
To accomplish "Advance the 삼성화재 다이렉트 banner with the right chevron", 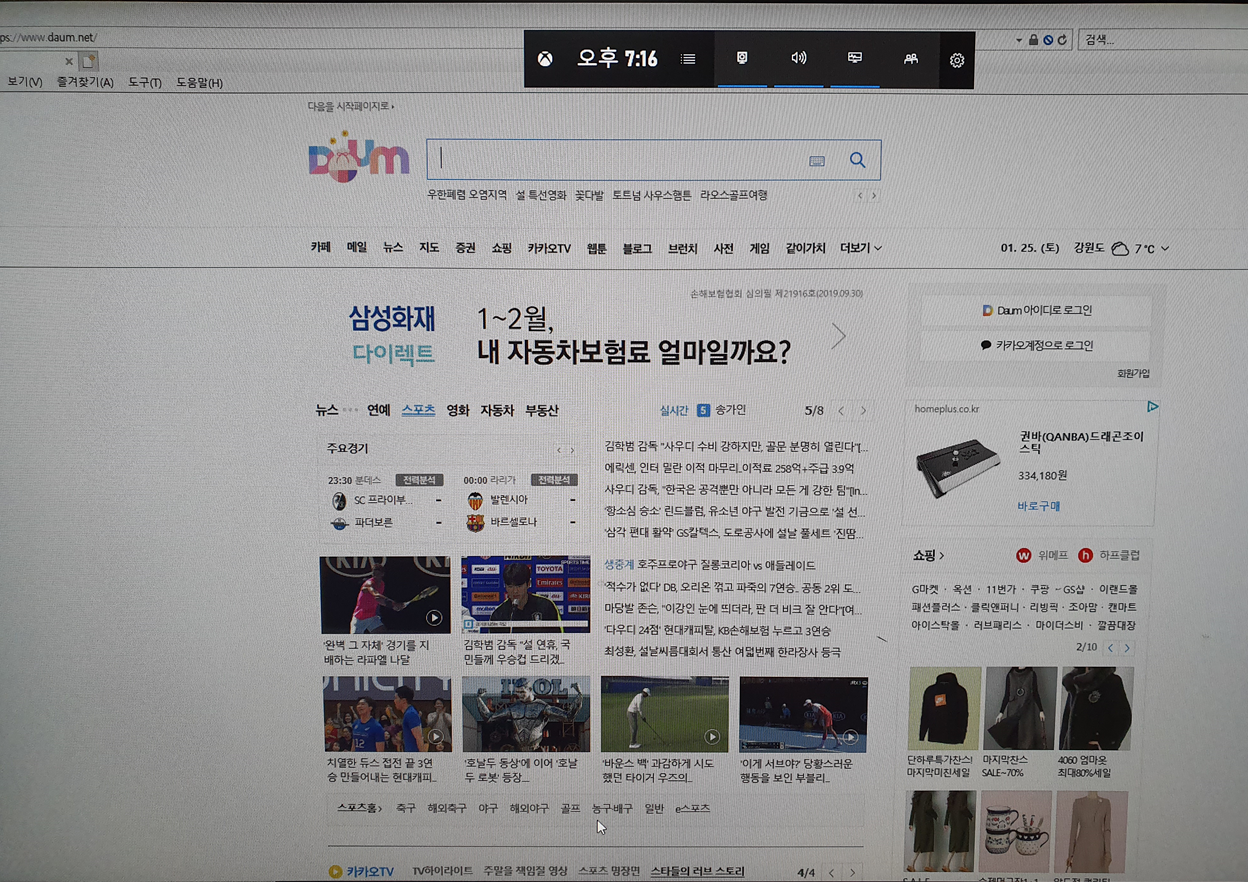I will click(x=838, y=336).
